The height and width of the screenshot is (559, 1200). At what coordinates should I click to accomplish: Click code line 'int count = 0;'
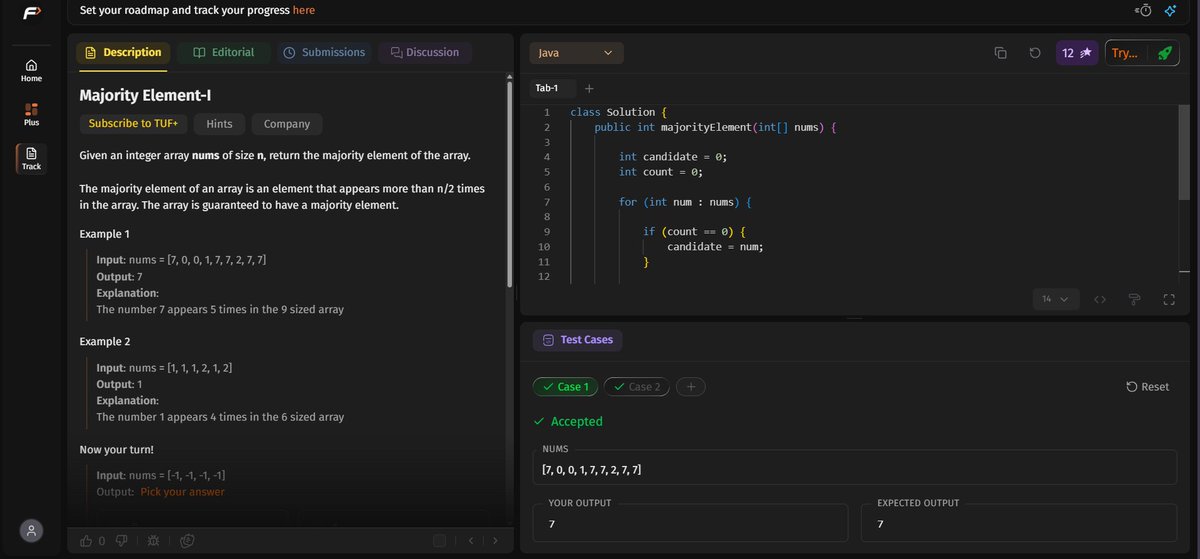[661, 172]
